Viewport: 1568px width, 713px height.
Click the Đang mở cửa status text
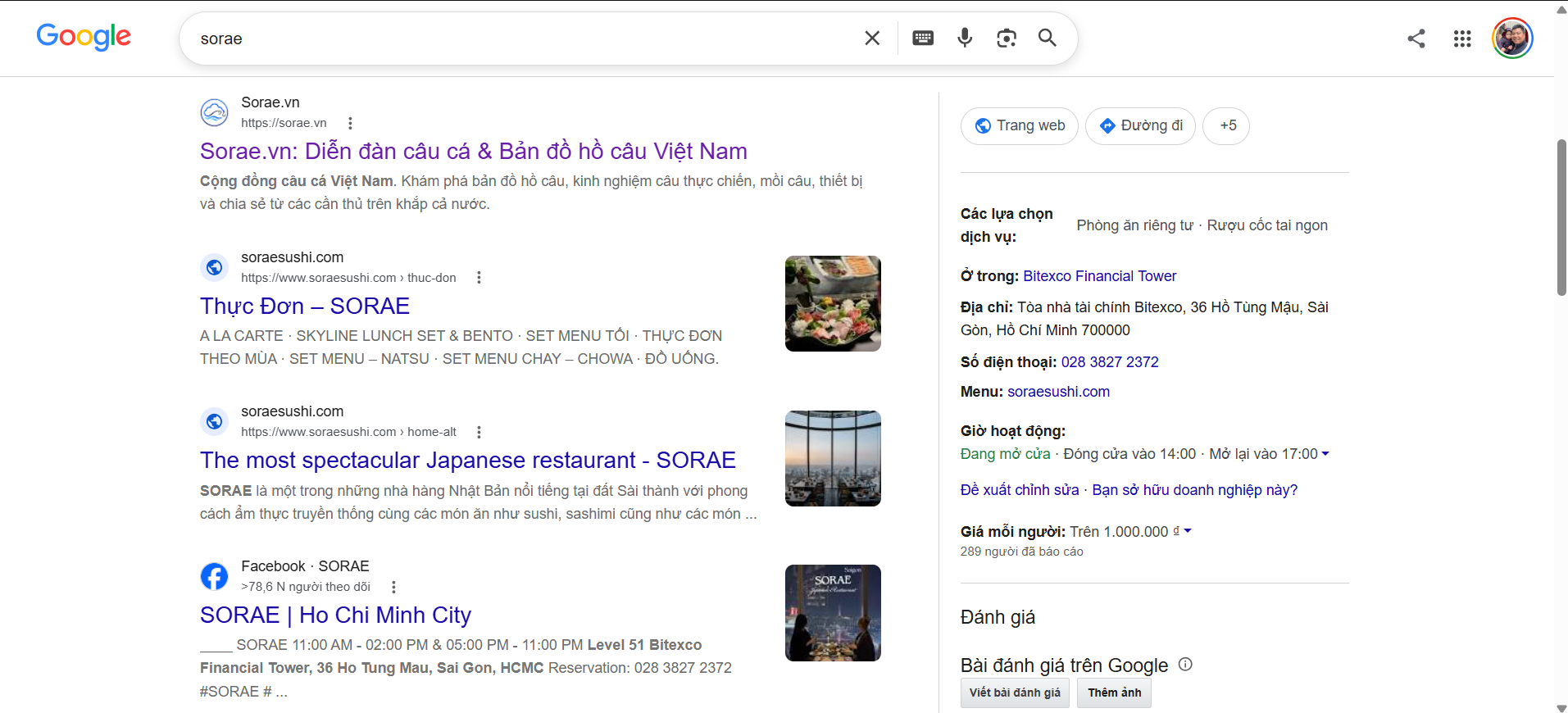[1006, 454]
